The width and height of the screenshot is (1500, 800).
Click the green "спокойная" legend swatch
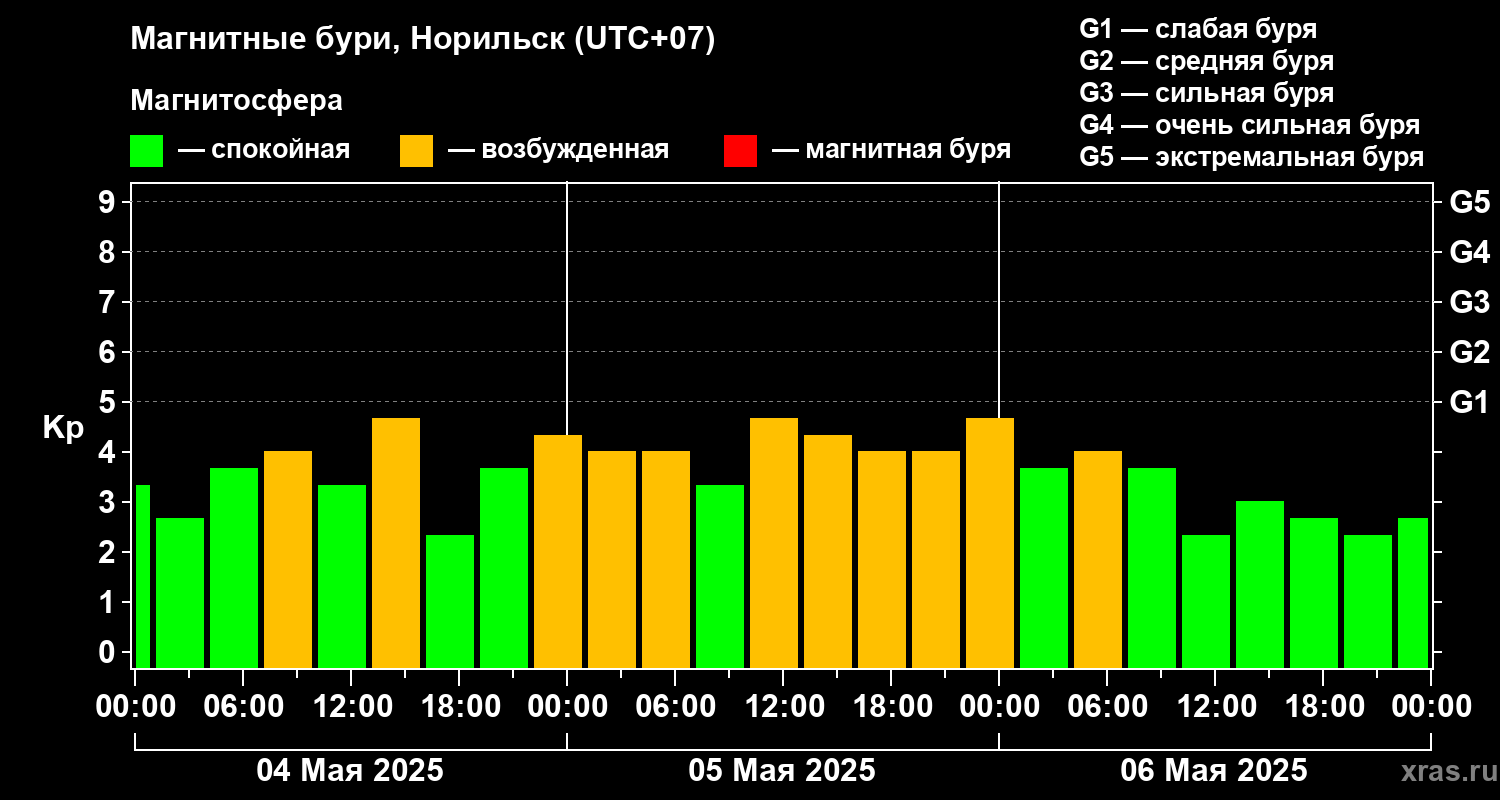click(146, 151)
